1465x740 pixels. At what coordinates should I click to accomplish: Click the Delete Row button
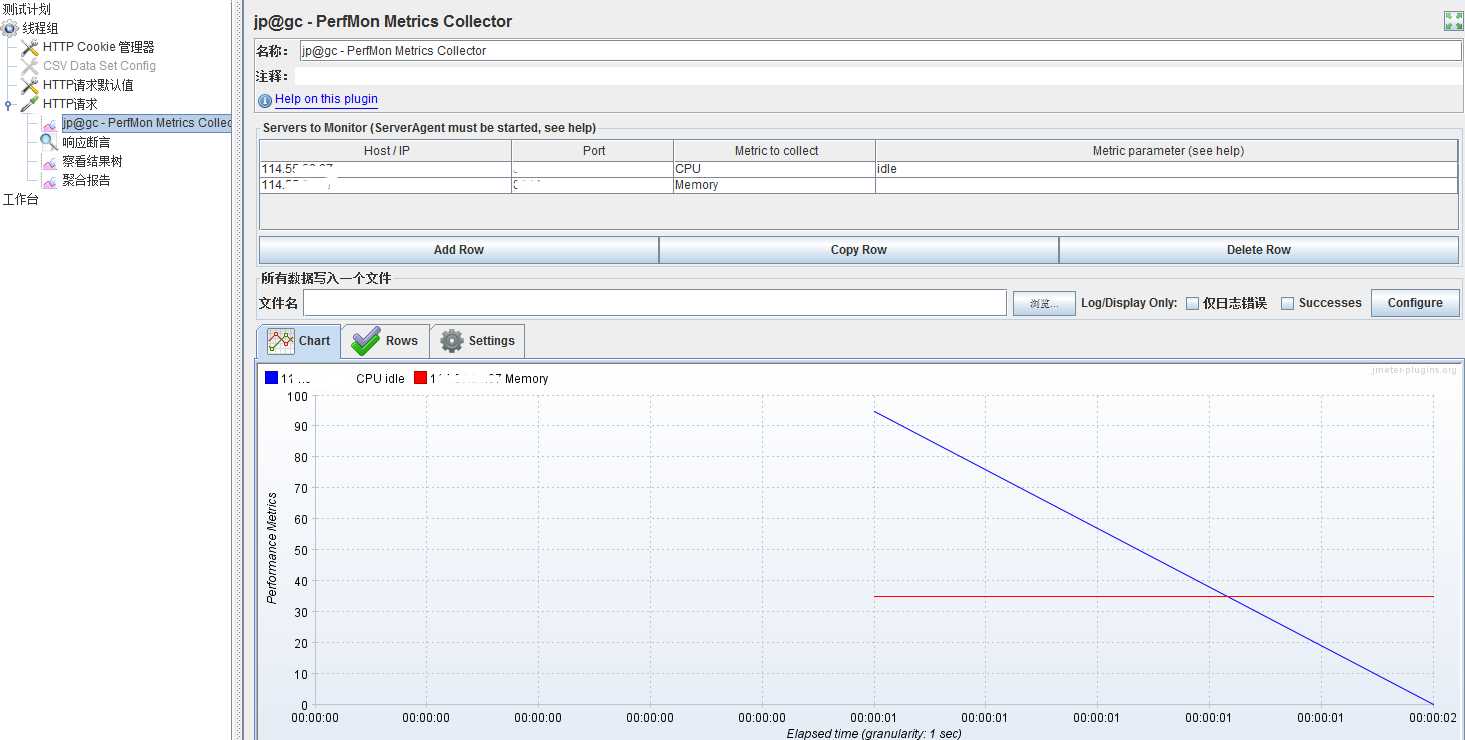1259,250
